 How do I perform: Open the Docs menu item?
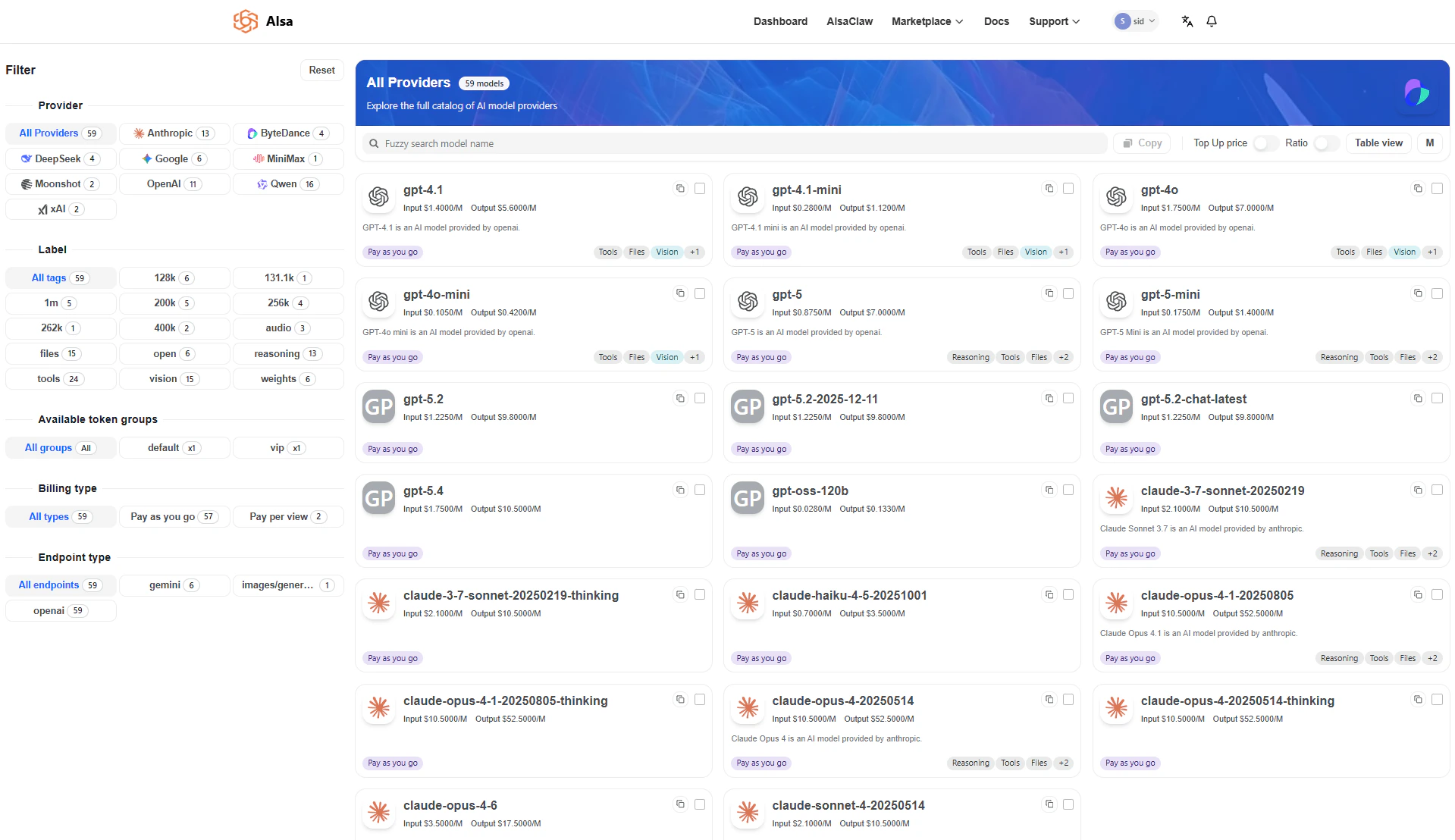click(x=996, y=21)
